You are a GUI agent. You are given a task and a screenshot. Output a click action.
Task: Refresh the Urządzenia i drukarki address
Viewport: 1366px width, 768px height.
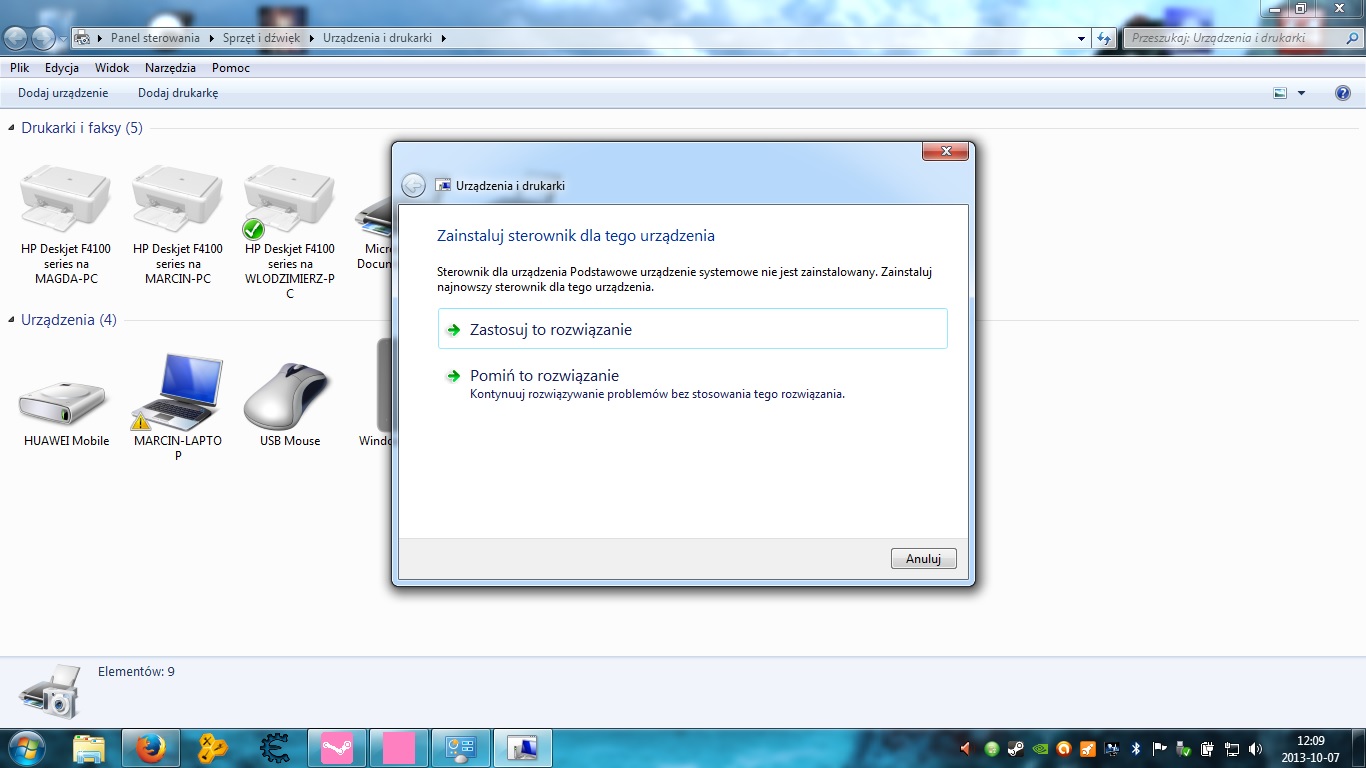click(x=1104, y=38)
